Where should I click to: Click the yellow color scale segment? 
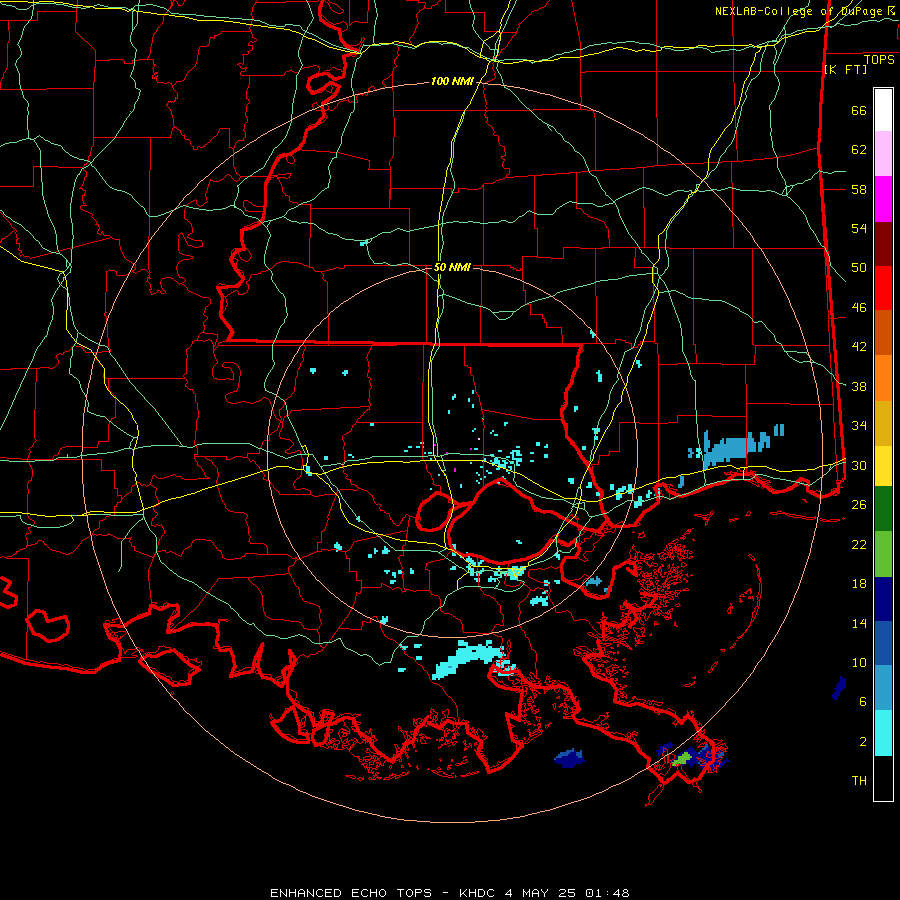tap(883, 465)
